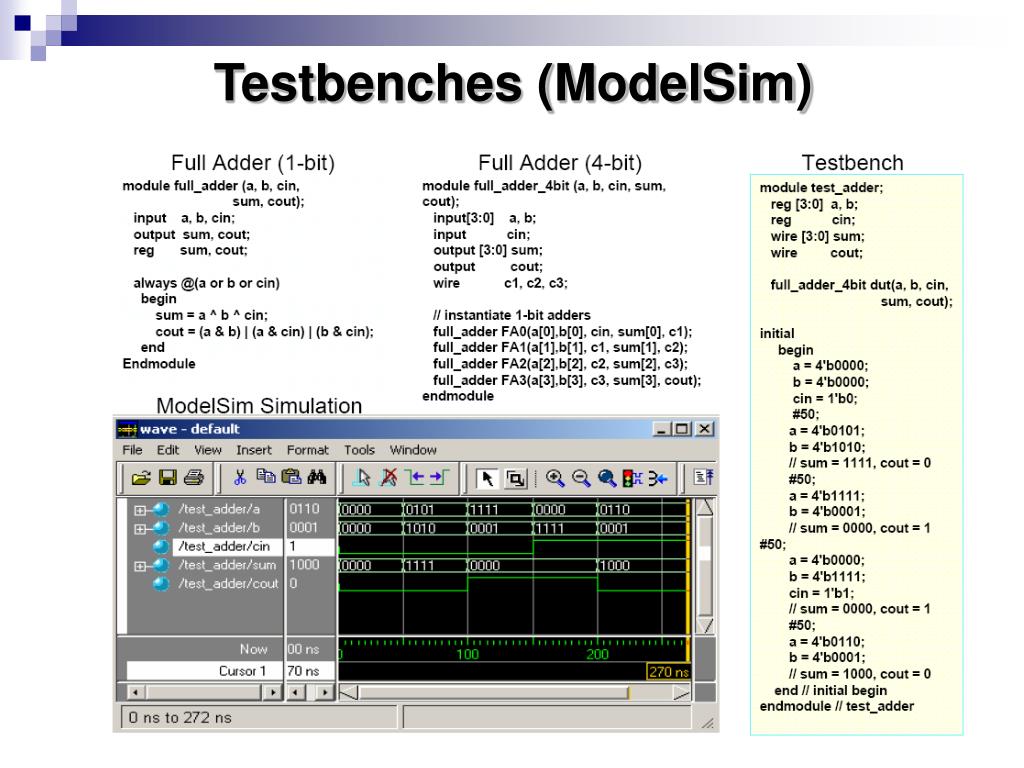Click the Zoom Full filled magnifier icon
1024x768 pixels.
tap(607, 479)
